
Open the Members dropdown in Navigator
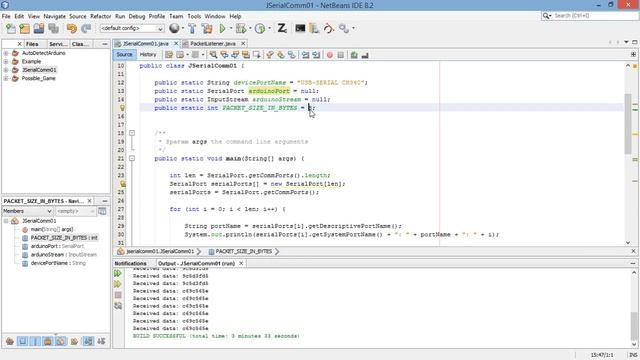click(27, 211)
